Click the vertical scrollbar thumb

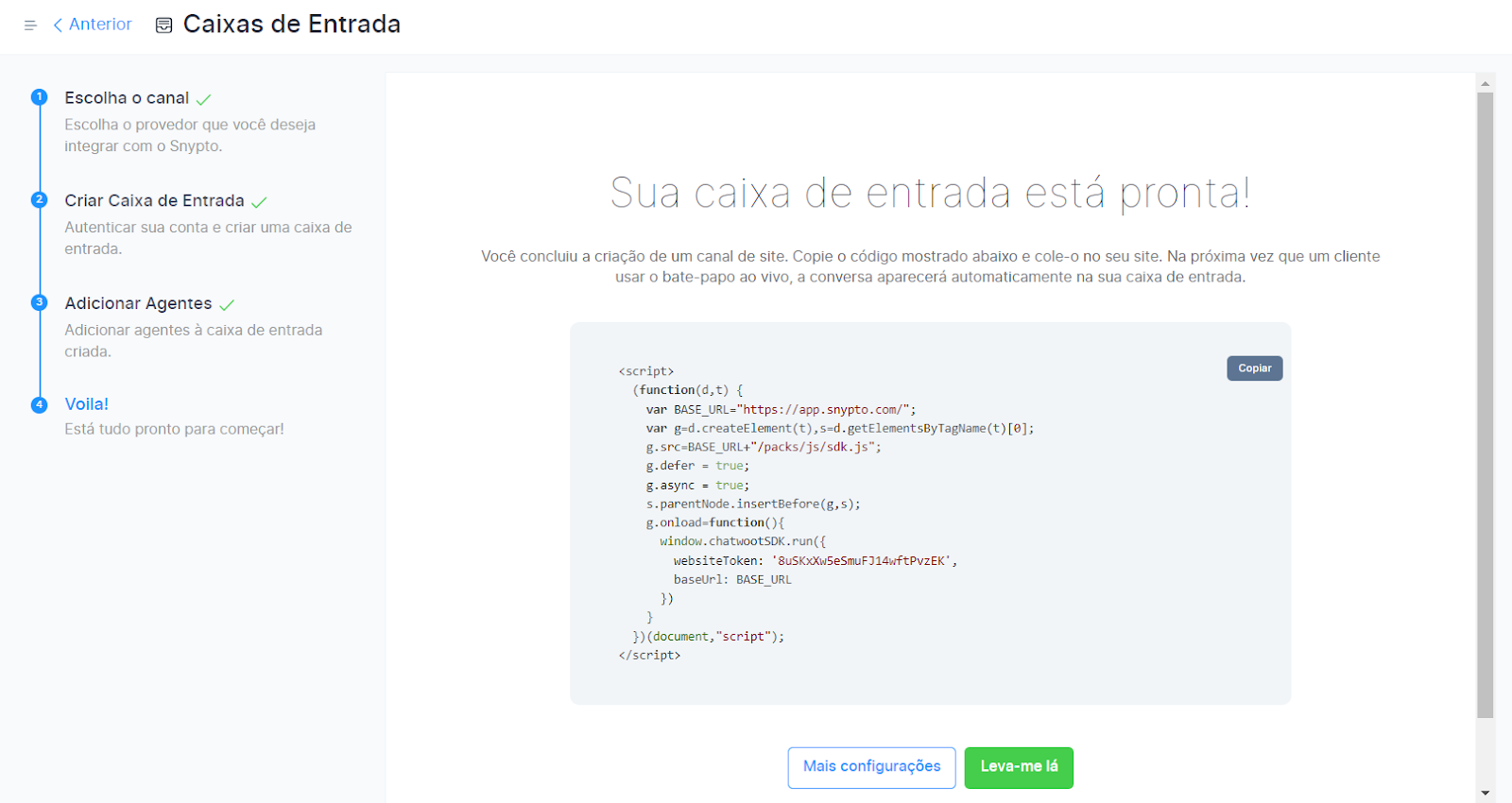[x=1486, y=405]
